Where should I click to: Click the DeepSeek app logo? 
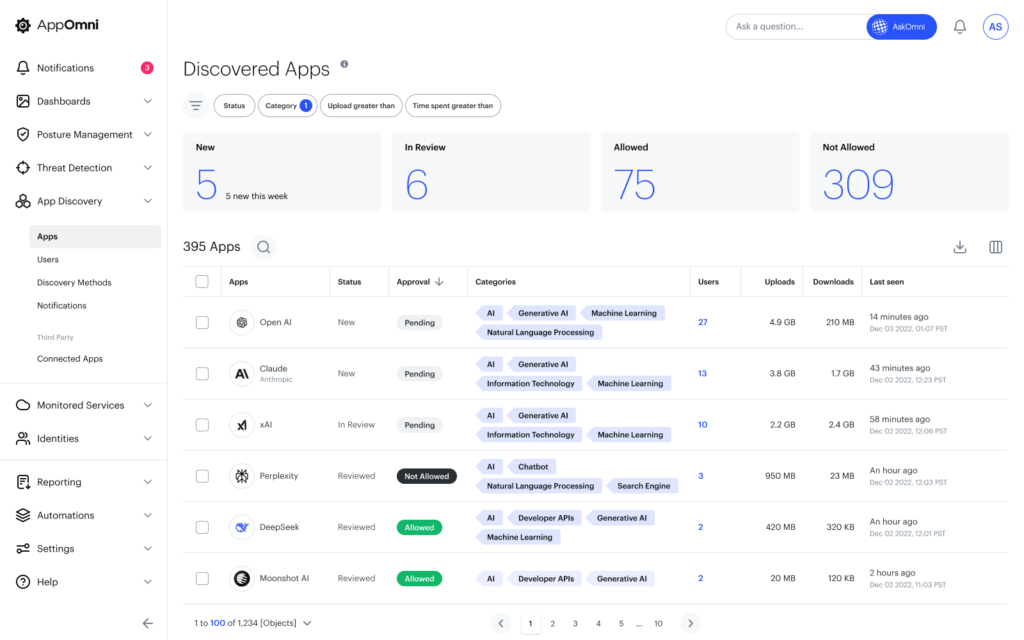242,527
